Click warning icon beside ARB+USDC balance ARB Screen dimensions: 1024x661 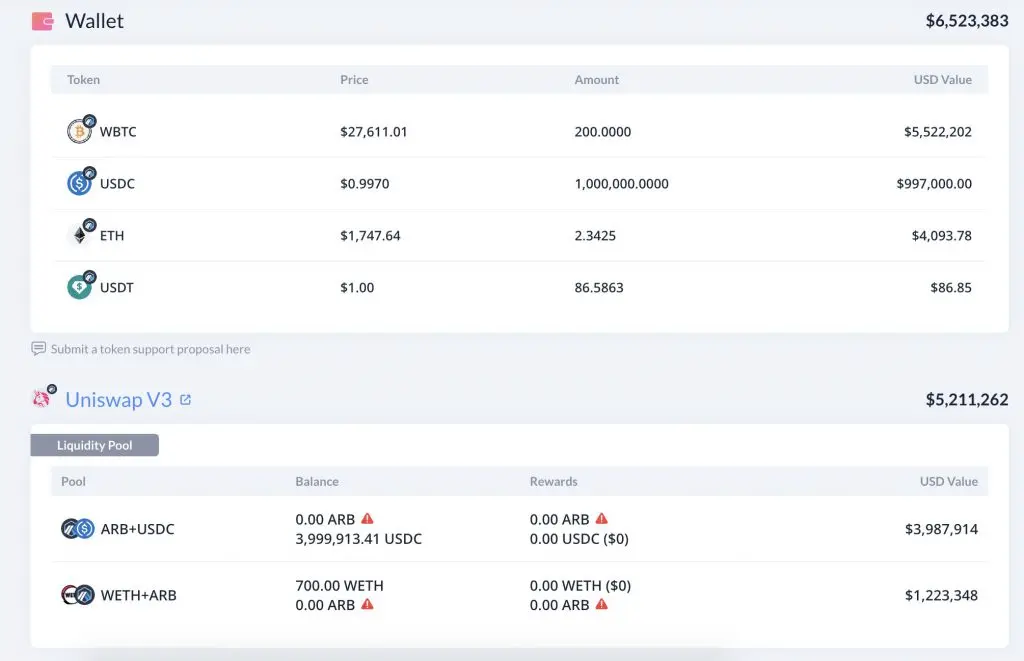pos(368,519)
